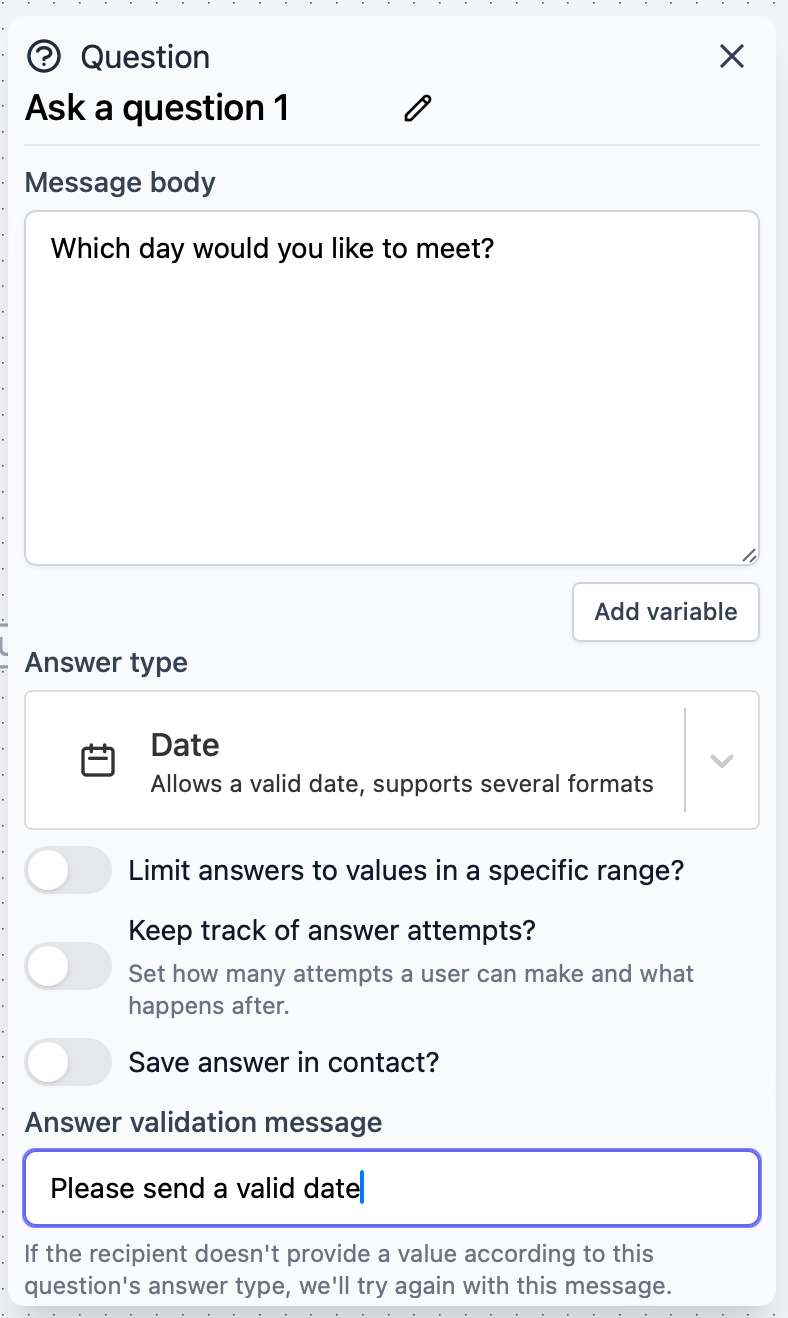Expand the Answer type dropdown chevron
Screen dimensions: 788x1318
[x=722, y=760]
